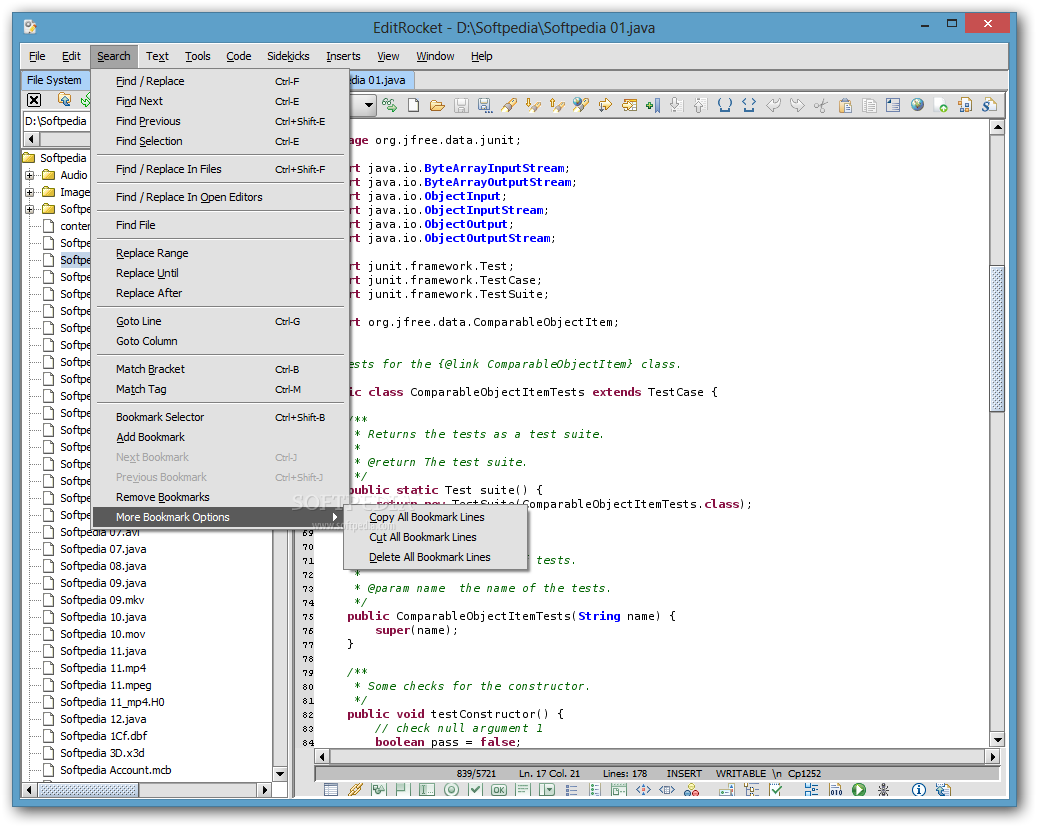Click the Match Bracket parentheses icon
The image size is (1037, 827).
click(x=725, y=105)
